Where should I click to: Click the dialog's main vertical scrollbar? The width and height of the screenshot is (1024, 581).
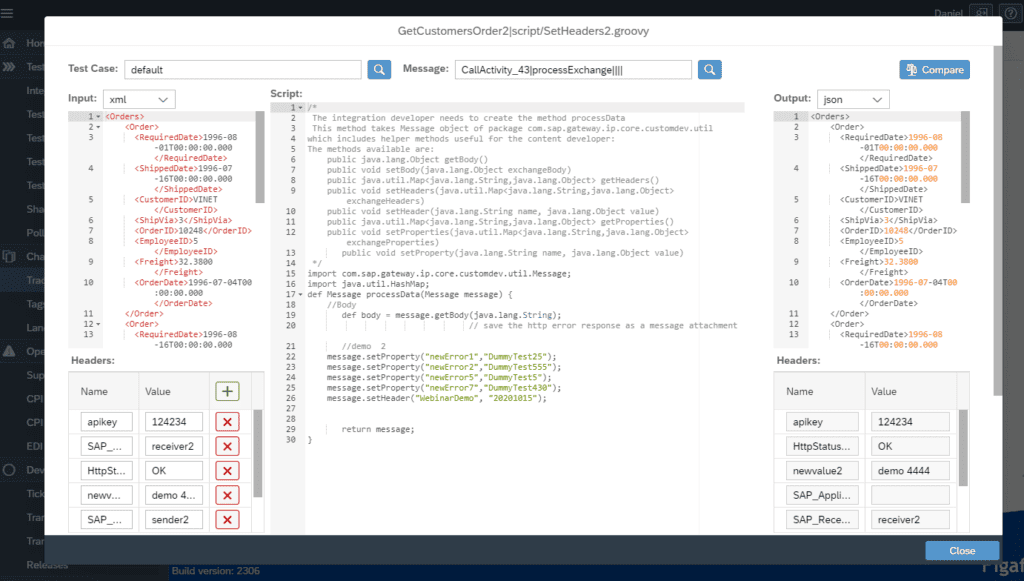point(997,221)
